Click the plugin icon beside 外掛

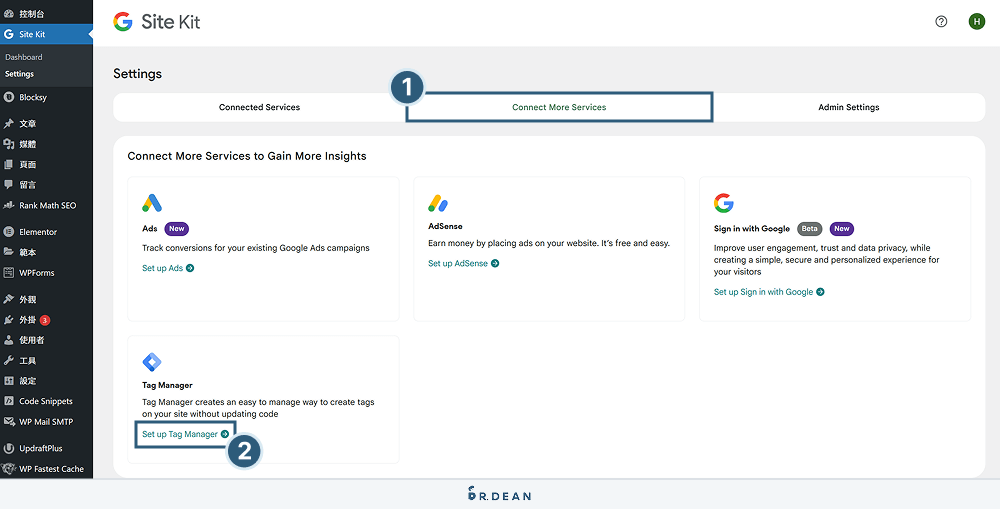pos(9,320)
